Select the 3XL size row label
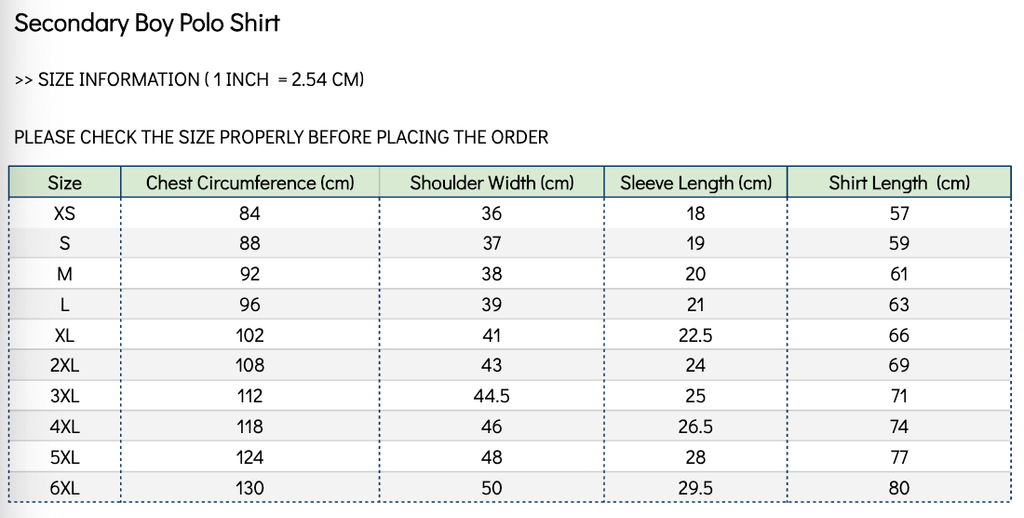Image resolution: width=1024 pixels, height=518 pixels. pos(65,396)
